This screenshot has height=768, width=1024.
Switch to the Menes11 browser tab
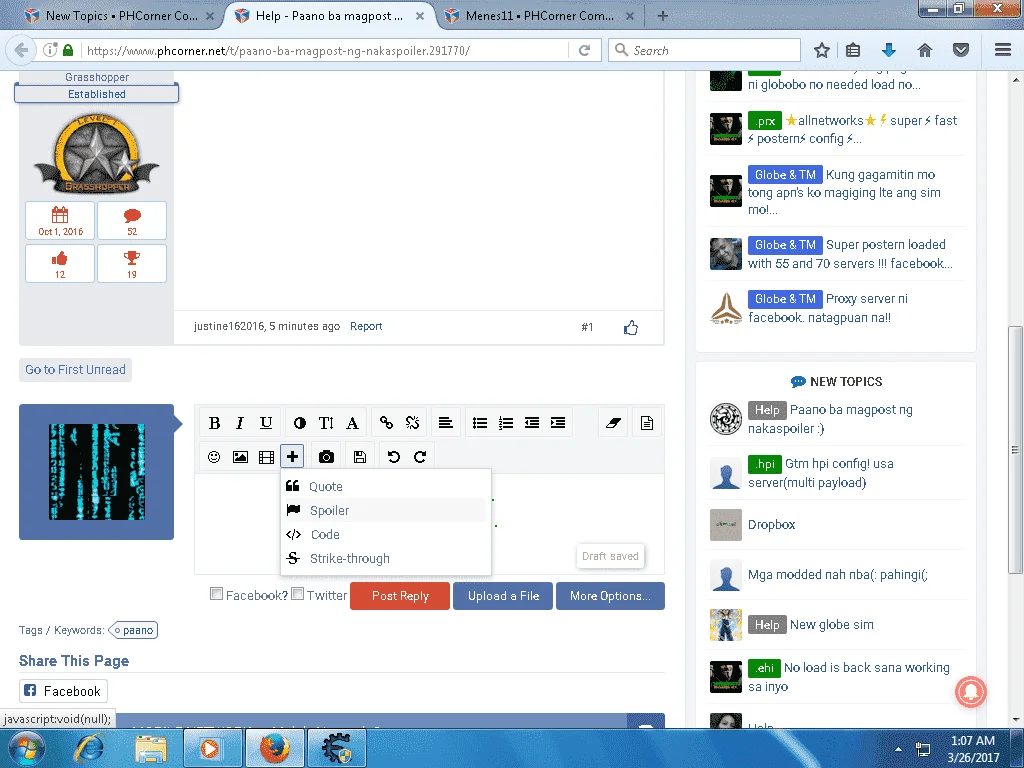tap(539, 16)
